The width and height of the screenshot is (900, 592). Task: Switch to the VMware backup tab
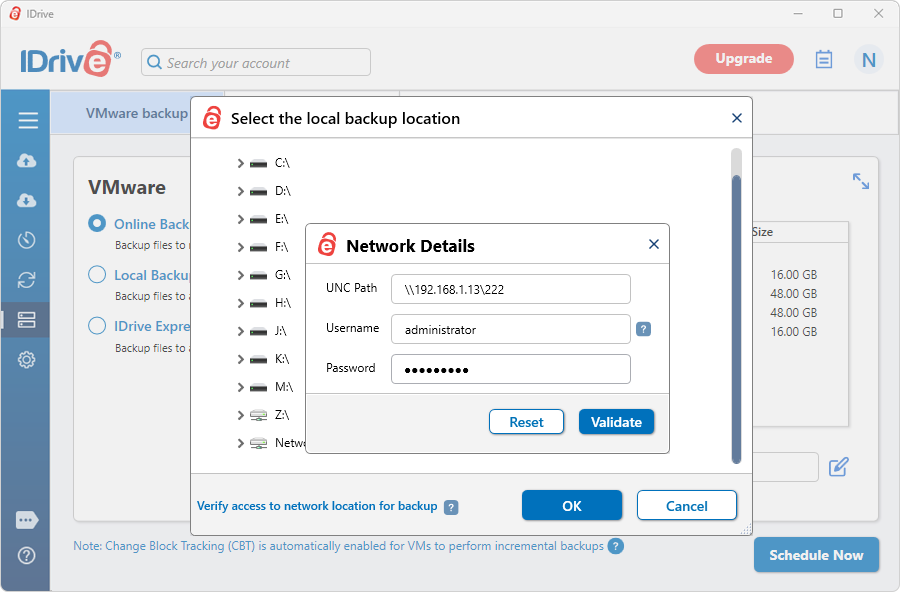point(137,113)
